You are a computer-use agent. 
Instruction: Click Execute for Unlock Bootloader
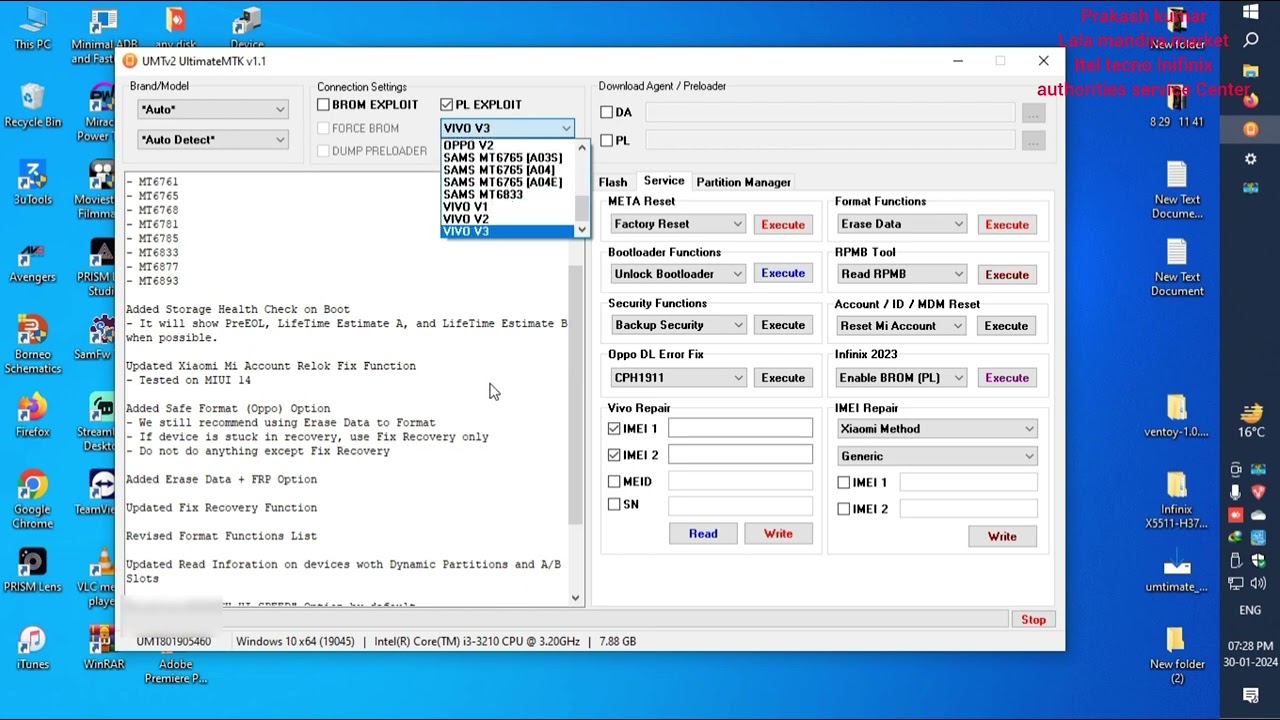point(782,274)
